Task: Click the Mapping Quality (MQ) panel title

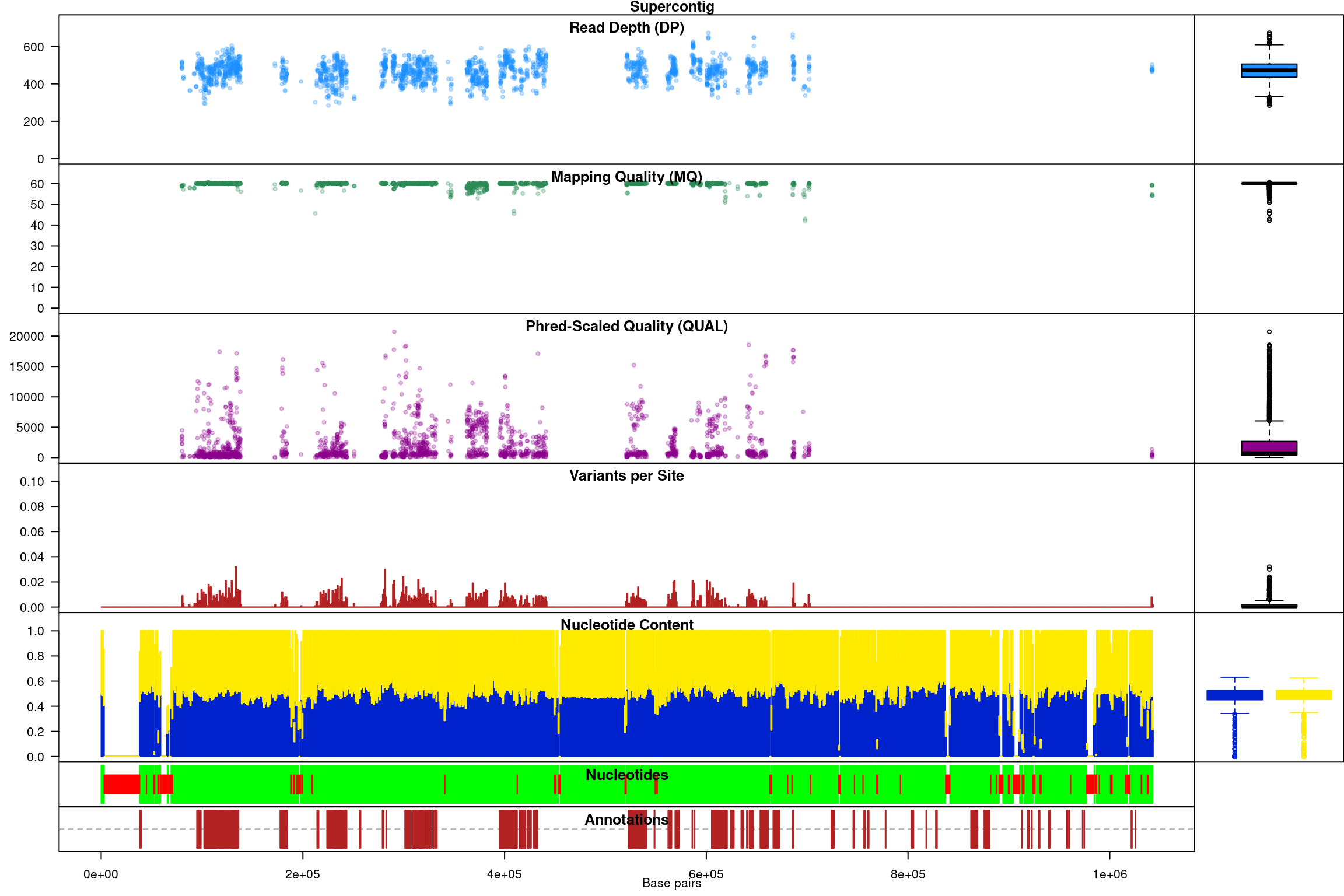Action: [x=626, y=177]
